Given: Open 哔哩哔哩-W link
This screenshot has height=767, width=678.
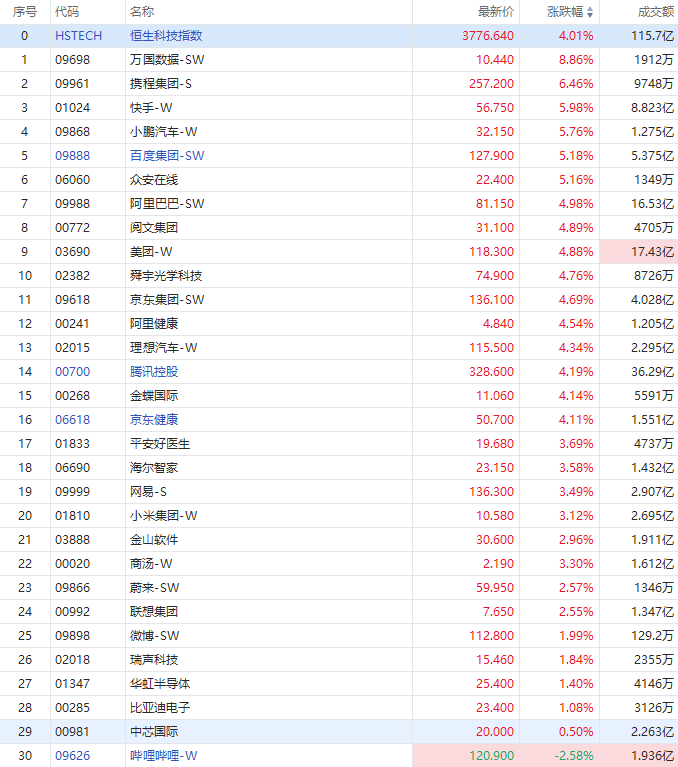Looking at the screenshot, I should click(x=164, y=756).
